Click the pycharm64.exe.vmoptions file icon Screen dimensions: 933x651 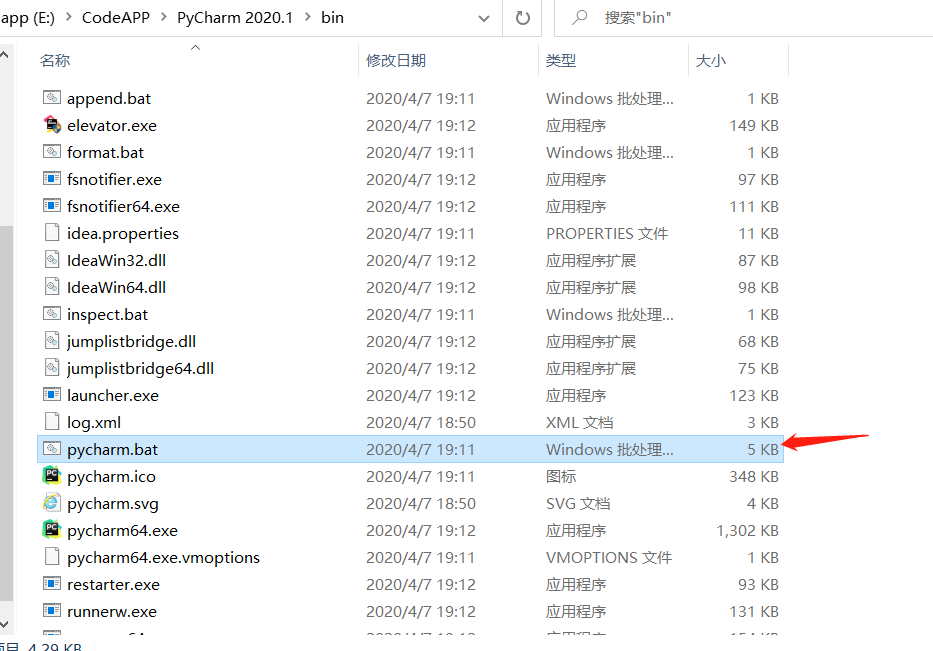(52, 556)
